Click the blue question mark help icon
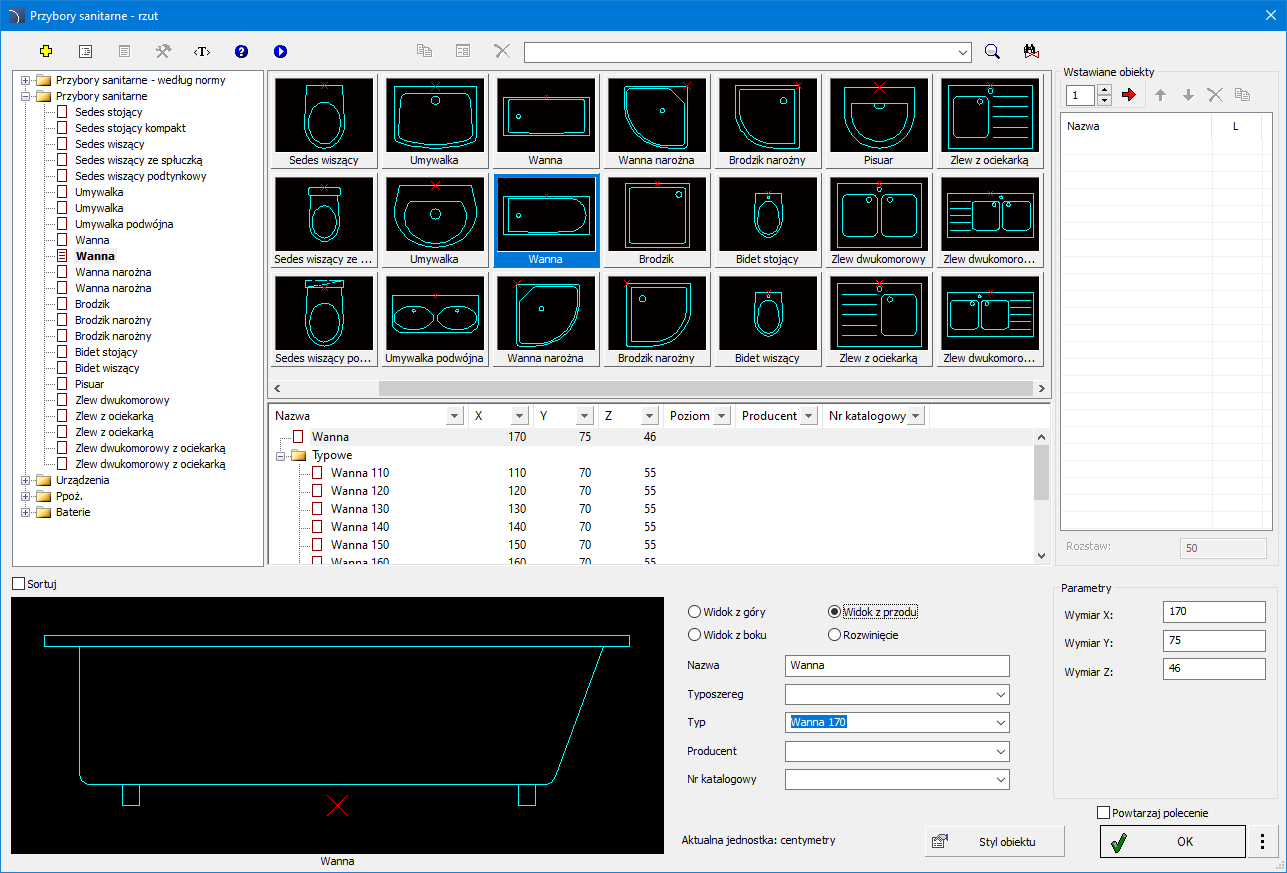This screenshot has width=1287, height=873. coord(241,51)
